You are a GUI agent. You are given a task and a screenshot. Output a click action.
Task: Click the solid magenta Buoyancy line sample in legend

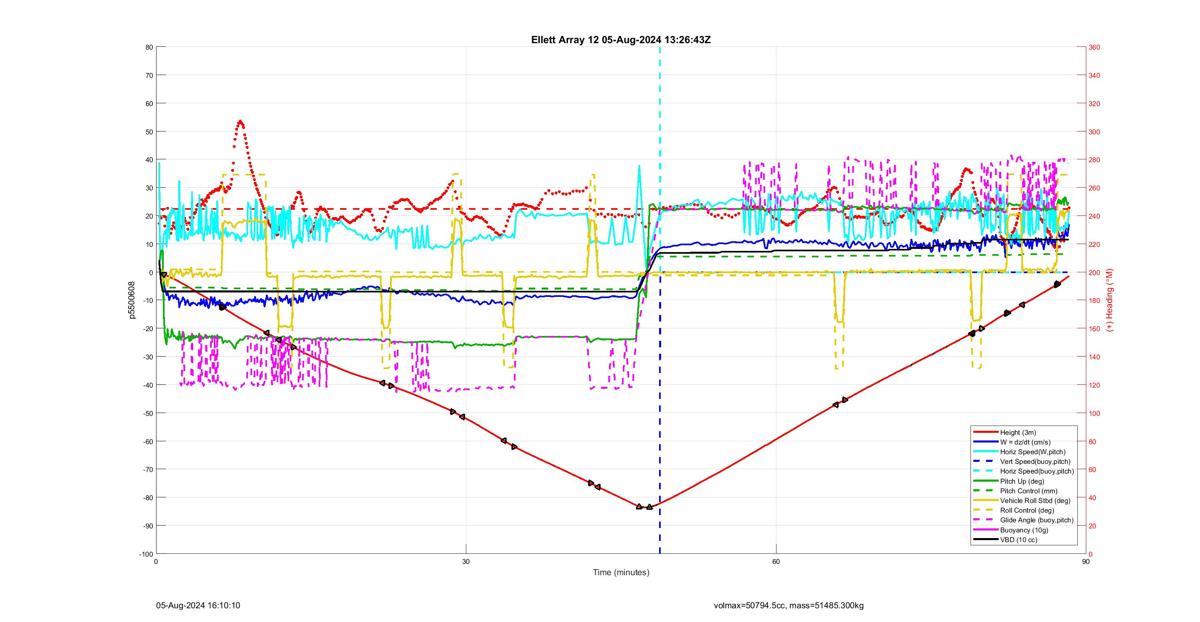click(x=985, y=529)
